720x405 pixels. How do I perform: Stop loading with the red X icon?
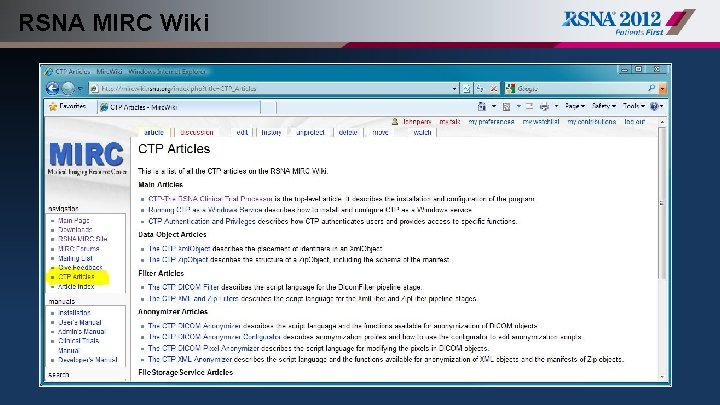[494, 89]
